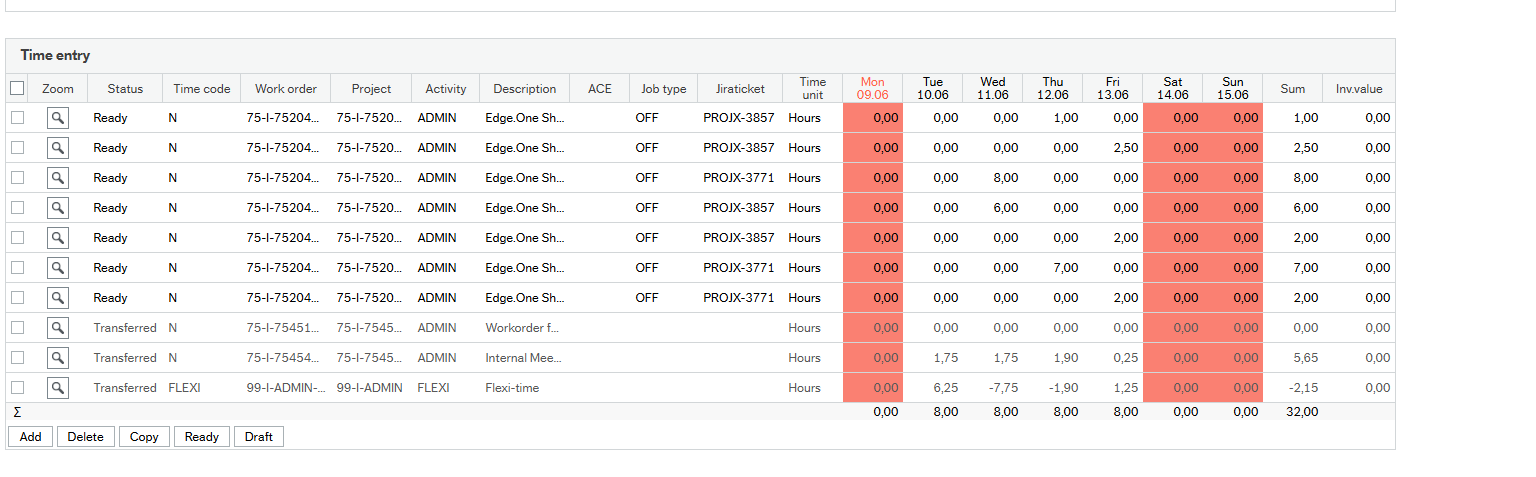Click the Status column header
This screenshot has height=477, width=1536.
tap(125, 89)
